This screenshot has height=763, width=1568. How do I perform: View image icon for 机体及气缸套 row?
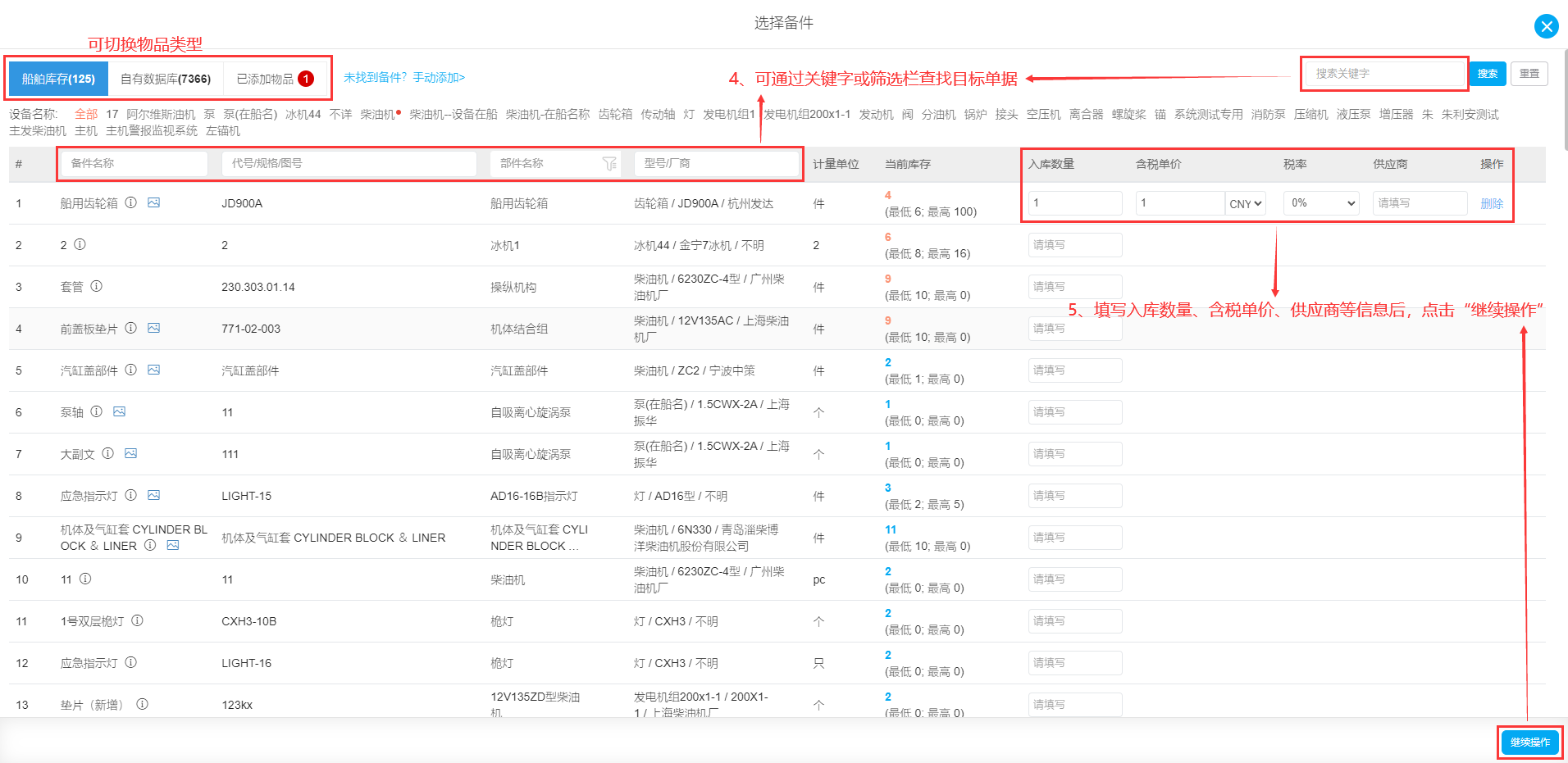(x=173, y=545)
